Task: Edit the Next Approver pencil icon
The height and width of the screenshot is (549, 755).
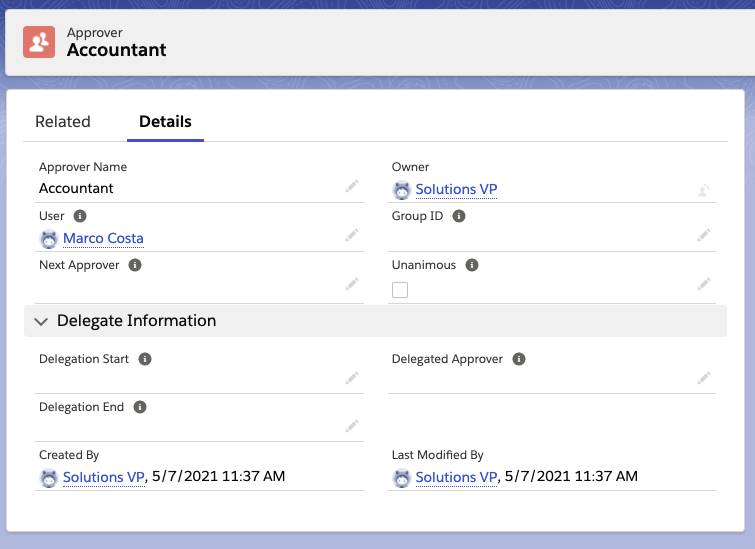Action: [352, 284]
